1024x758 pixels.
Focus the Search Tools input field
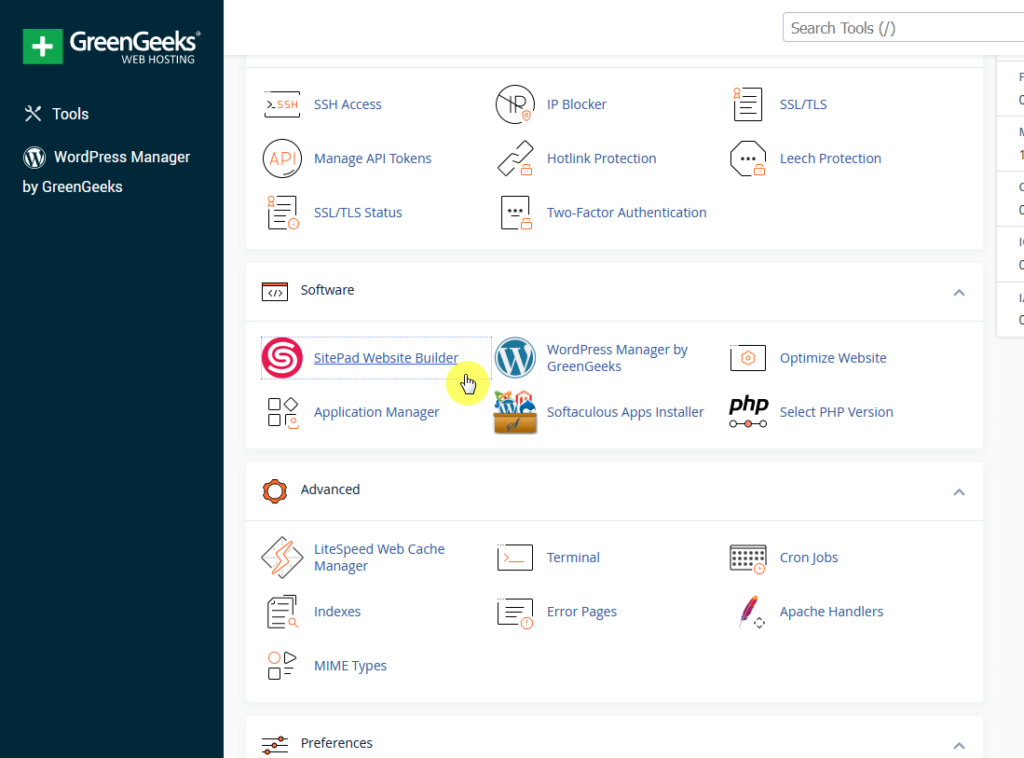[903, 28]
